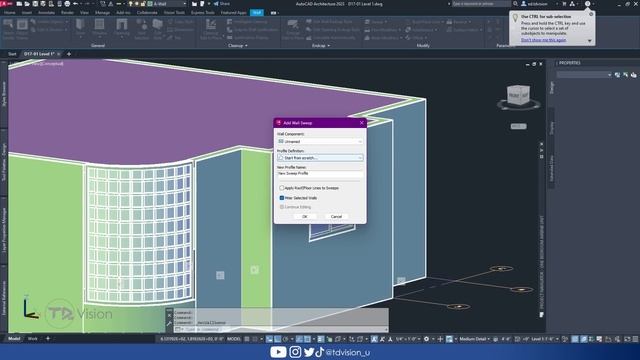Viewport: 640px width, 360px height.
Task: Open the Profile Definition dropdown
Action: pyautogui.click(x=320, y=158)
